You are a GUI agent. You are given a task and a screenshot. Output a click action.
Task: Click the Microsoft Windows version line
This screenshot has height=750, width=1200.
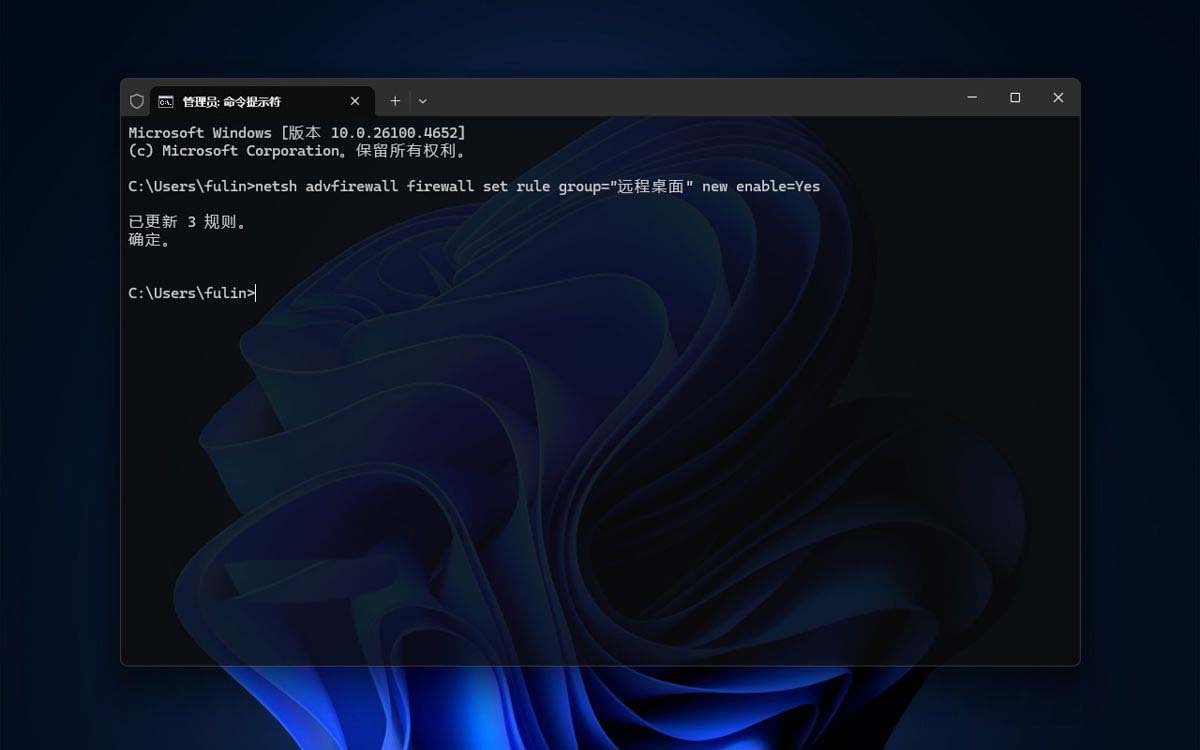click(297, 133)
